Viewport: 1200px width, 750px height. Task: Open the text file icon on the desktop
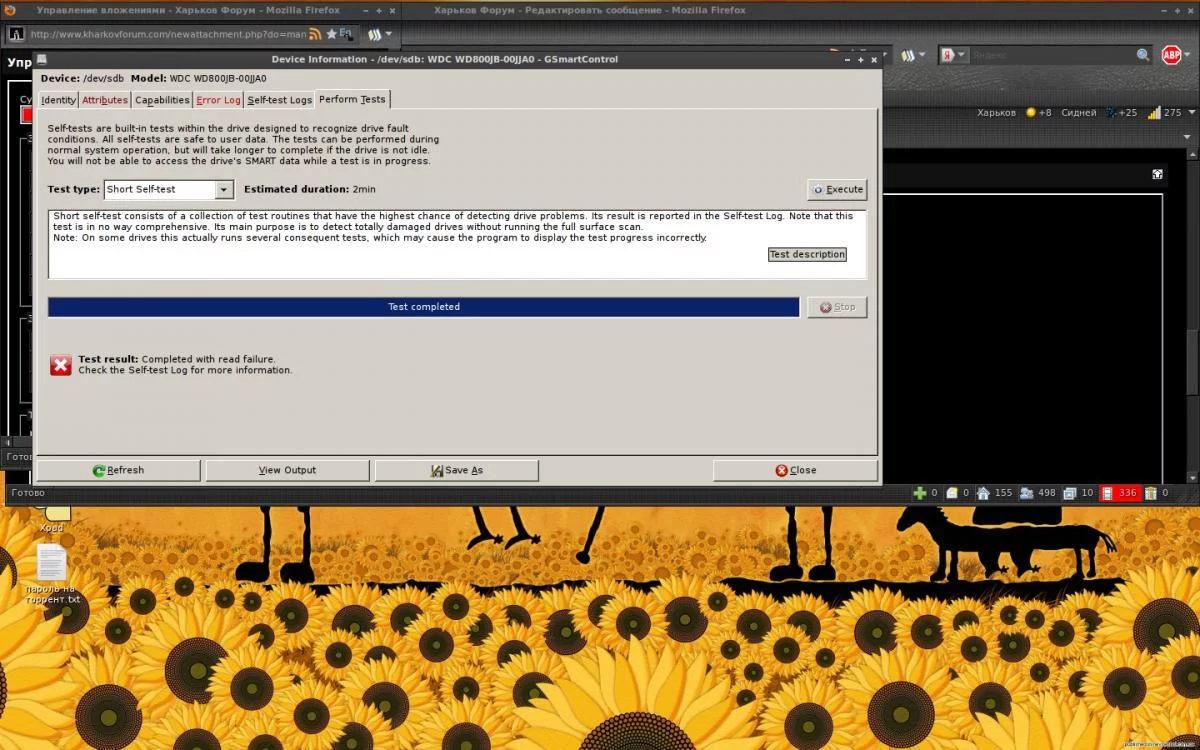(51, 562)
